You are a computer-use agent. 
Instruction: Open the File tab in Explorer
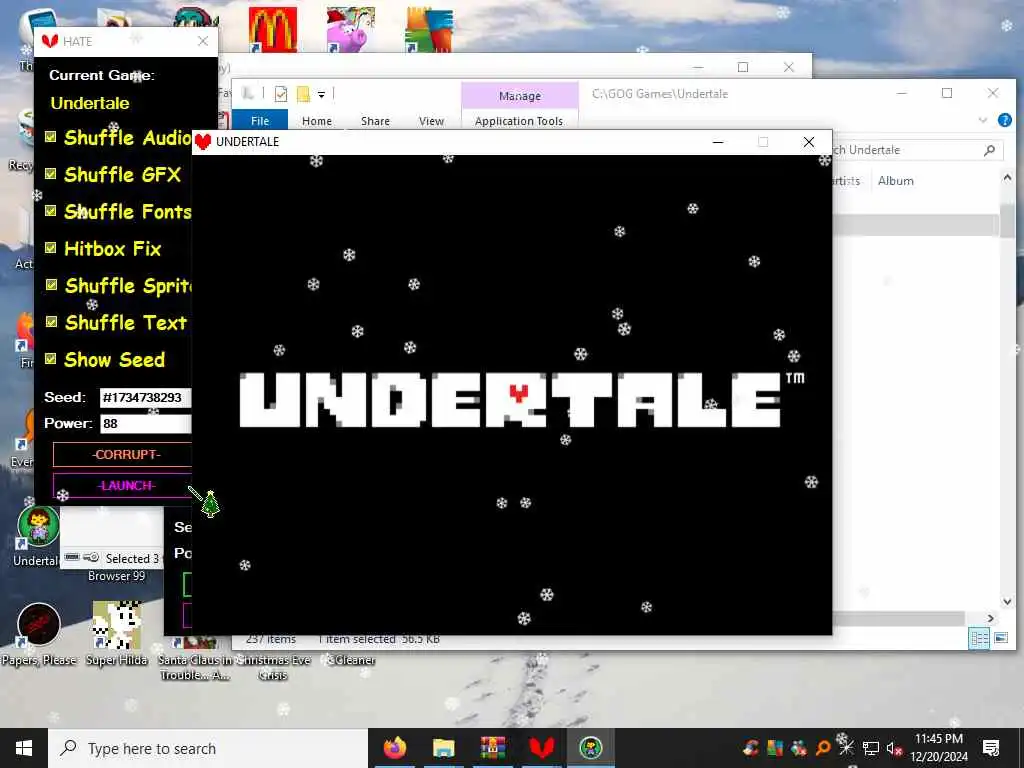pyautogui.click(x=260, y=121)
